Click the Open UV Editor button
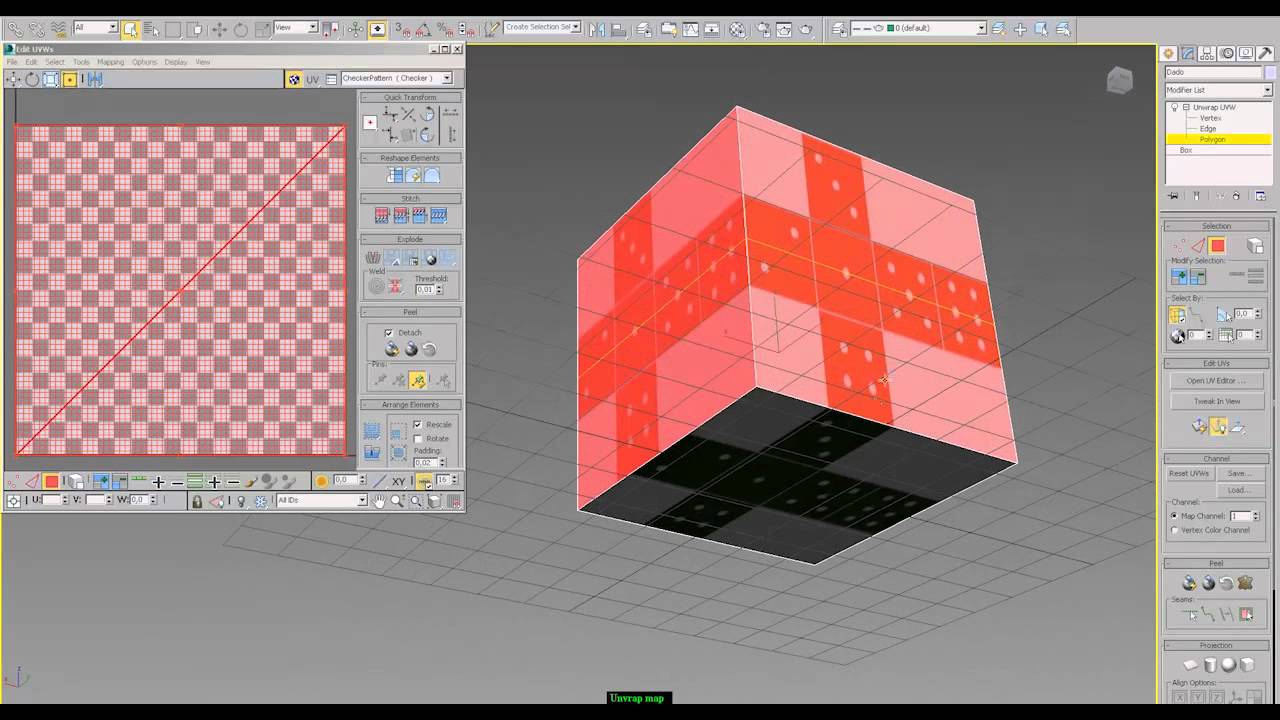 tap(1216, 381)
